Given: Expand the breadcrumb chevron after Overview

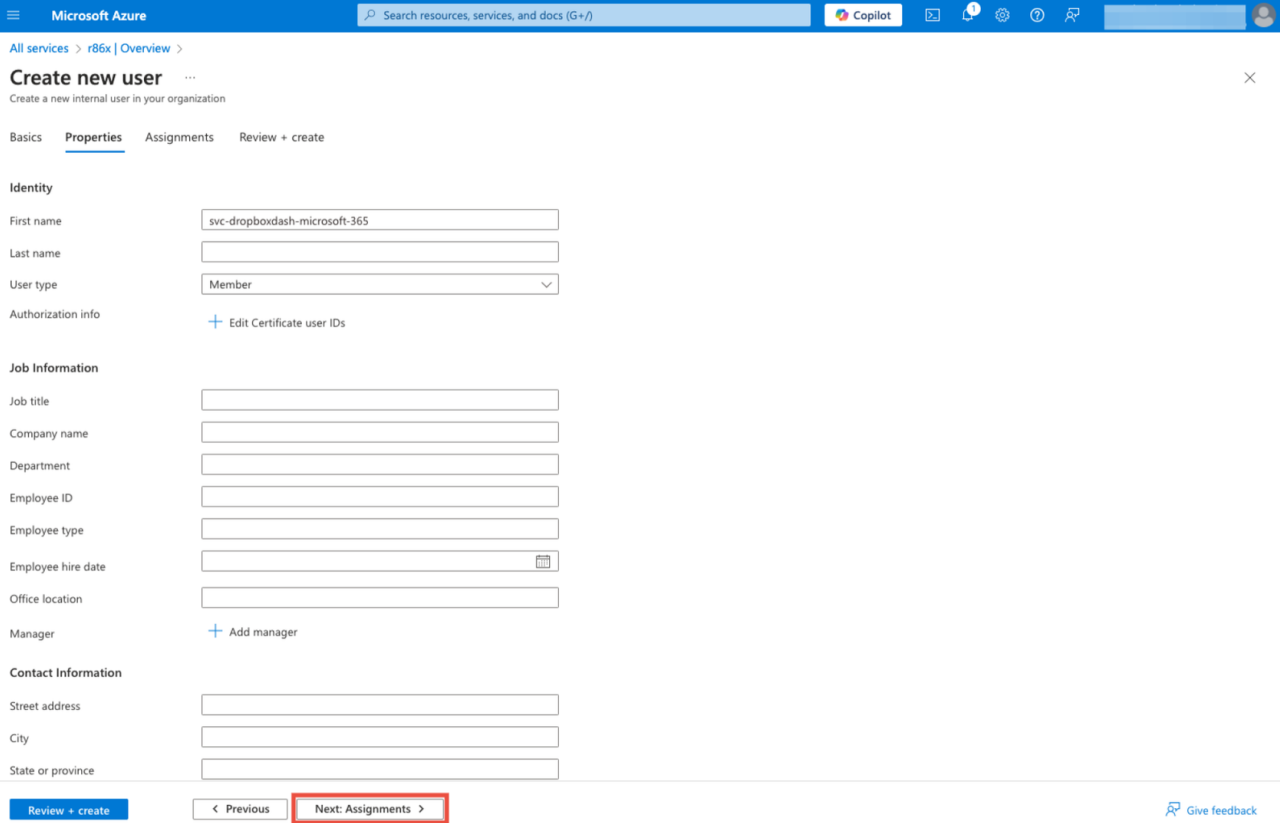Looking at the screenshot, I should pyautogui.click(x=179, y=48).
